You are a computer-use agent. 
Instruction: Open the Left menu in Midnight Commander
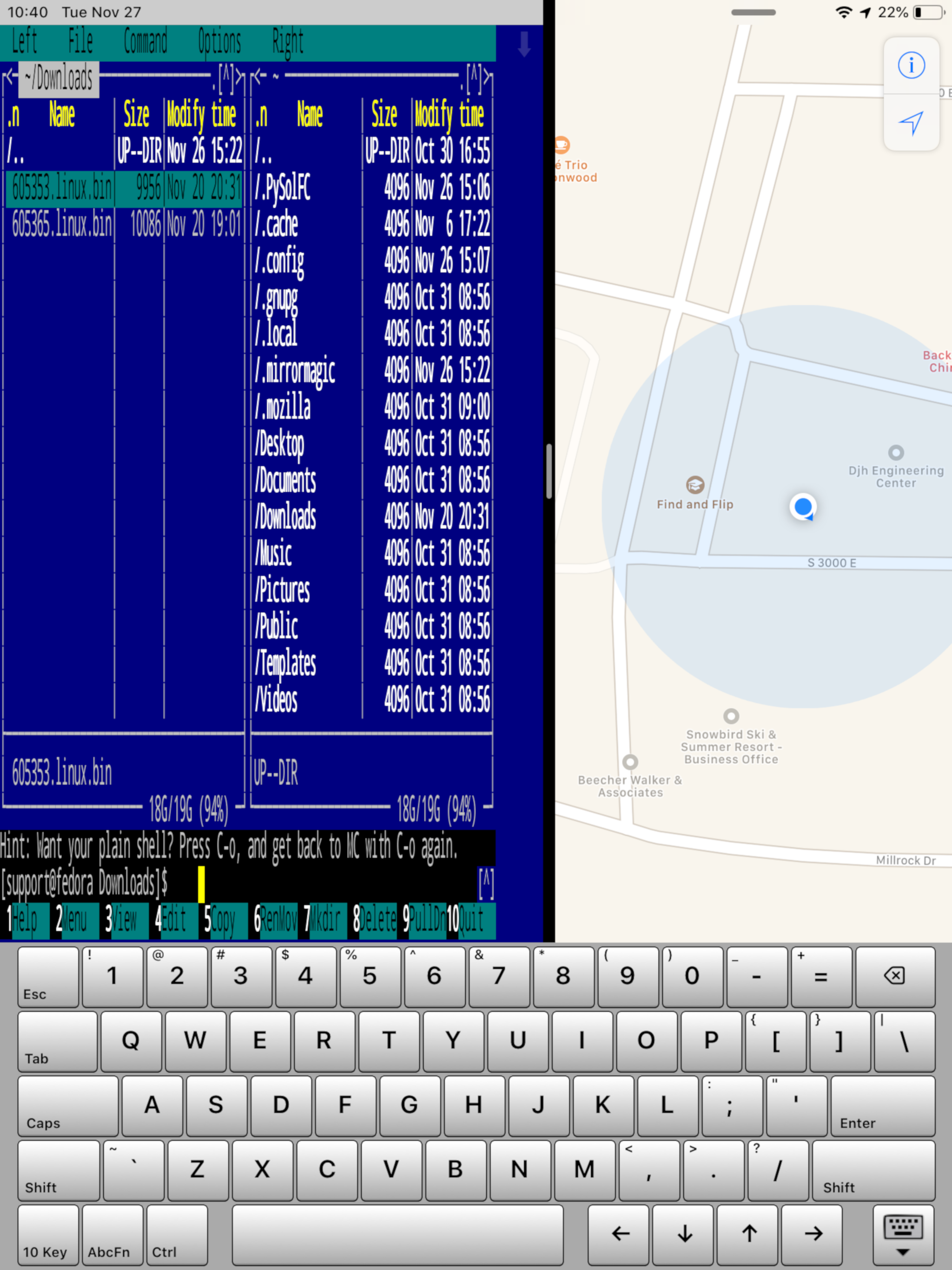pos(25,41)
